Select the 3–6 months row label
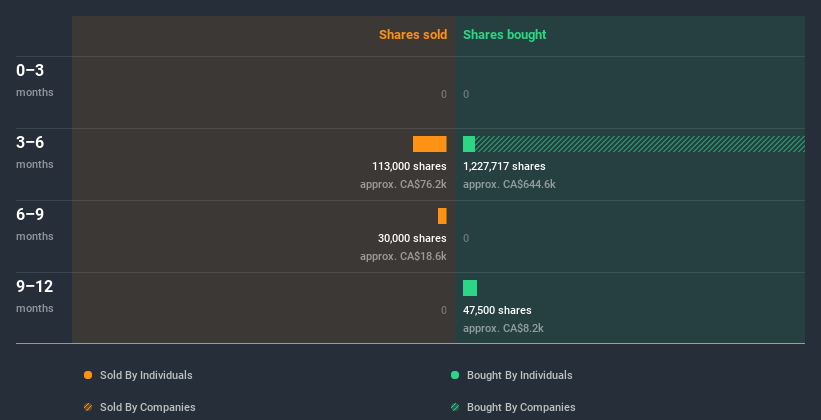 [35, 152]
